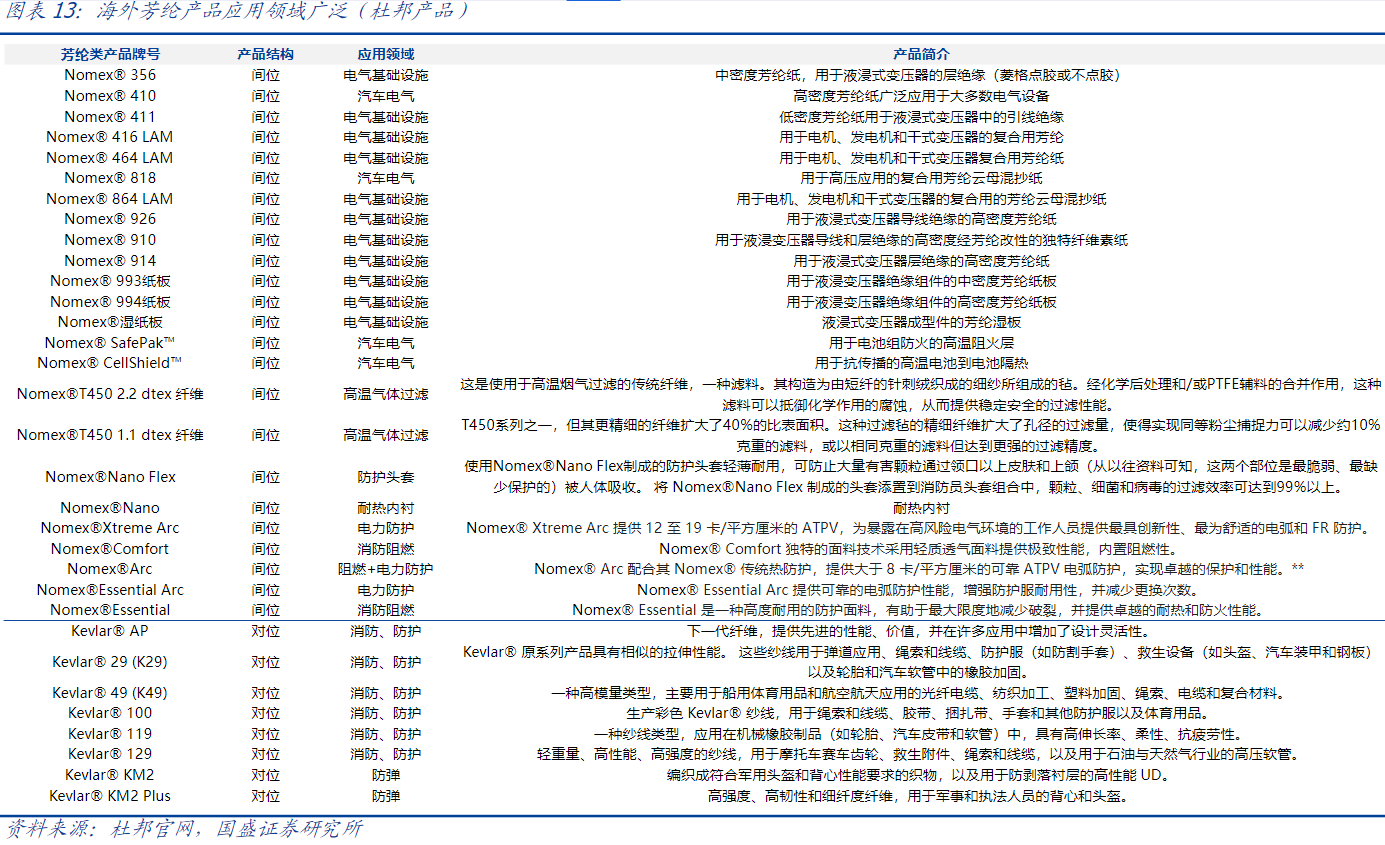
Task: Click the description starting '下一代纤维，提供先进的性能'
Action: [x=921, y=631]
